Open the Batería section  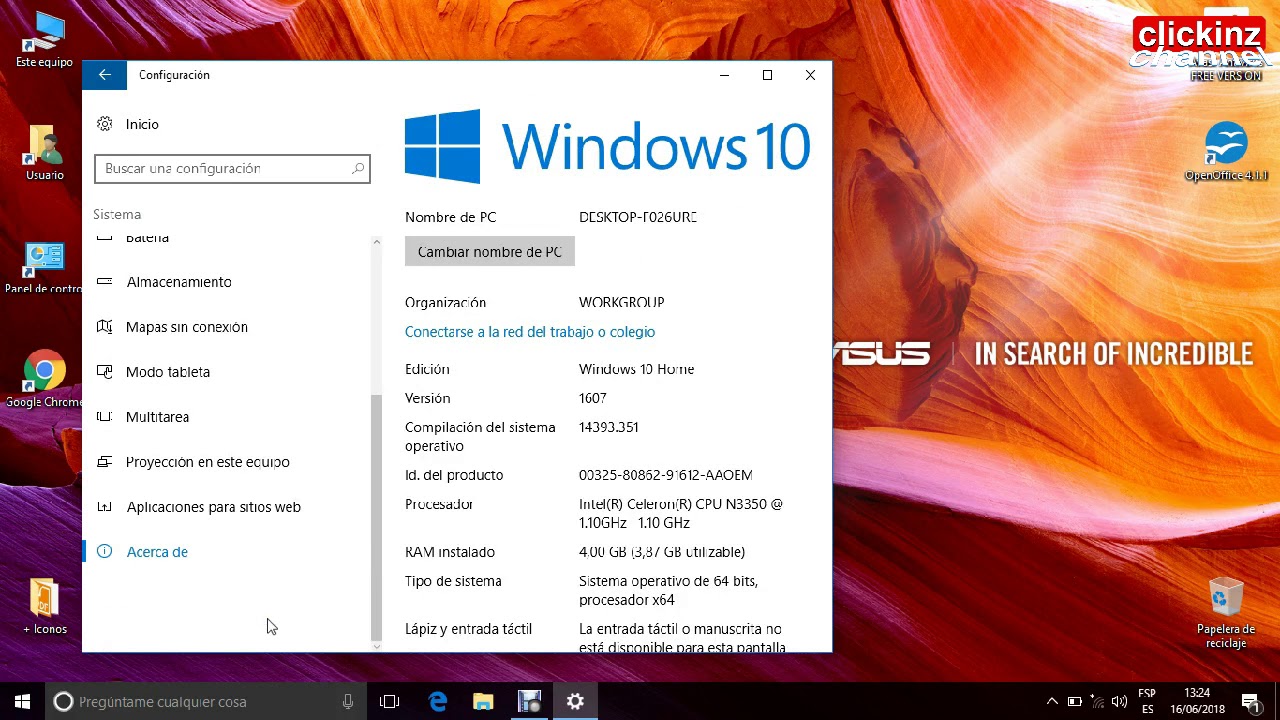(x=147, y=239)
